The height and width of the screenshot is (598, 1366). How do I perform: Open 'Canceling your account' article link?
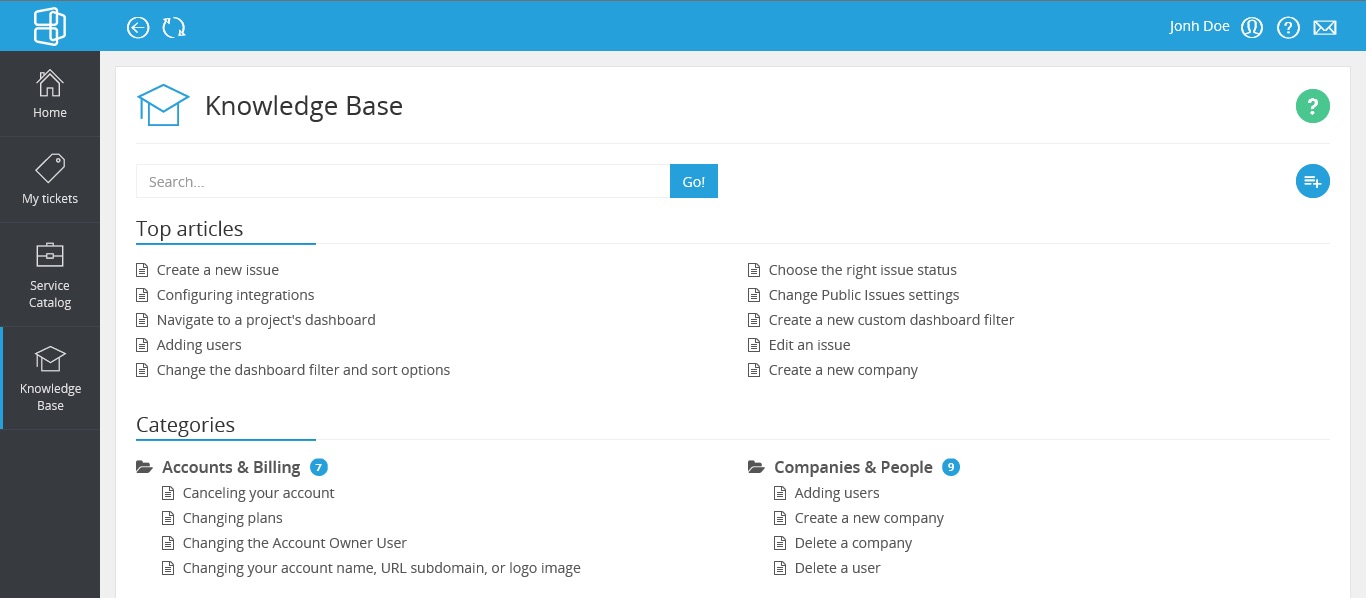tap(258, 493)
